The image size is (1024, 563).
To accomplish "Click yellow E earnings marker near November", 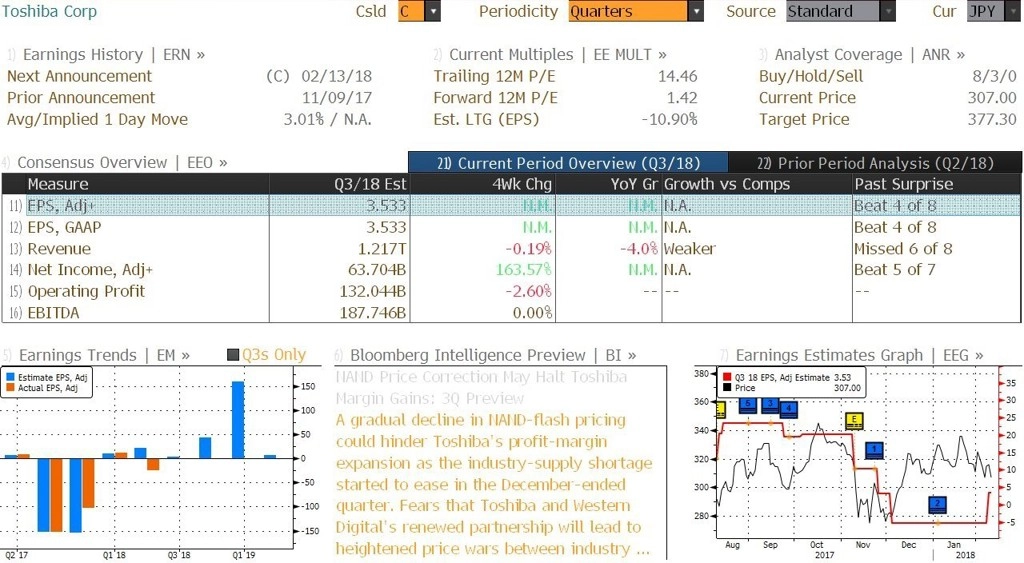I will 854,421.
